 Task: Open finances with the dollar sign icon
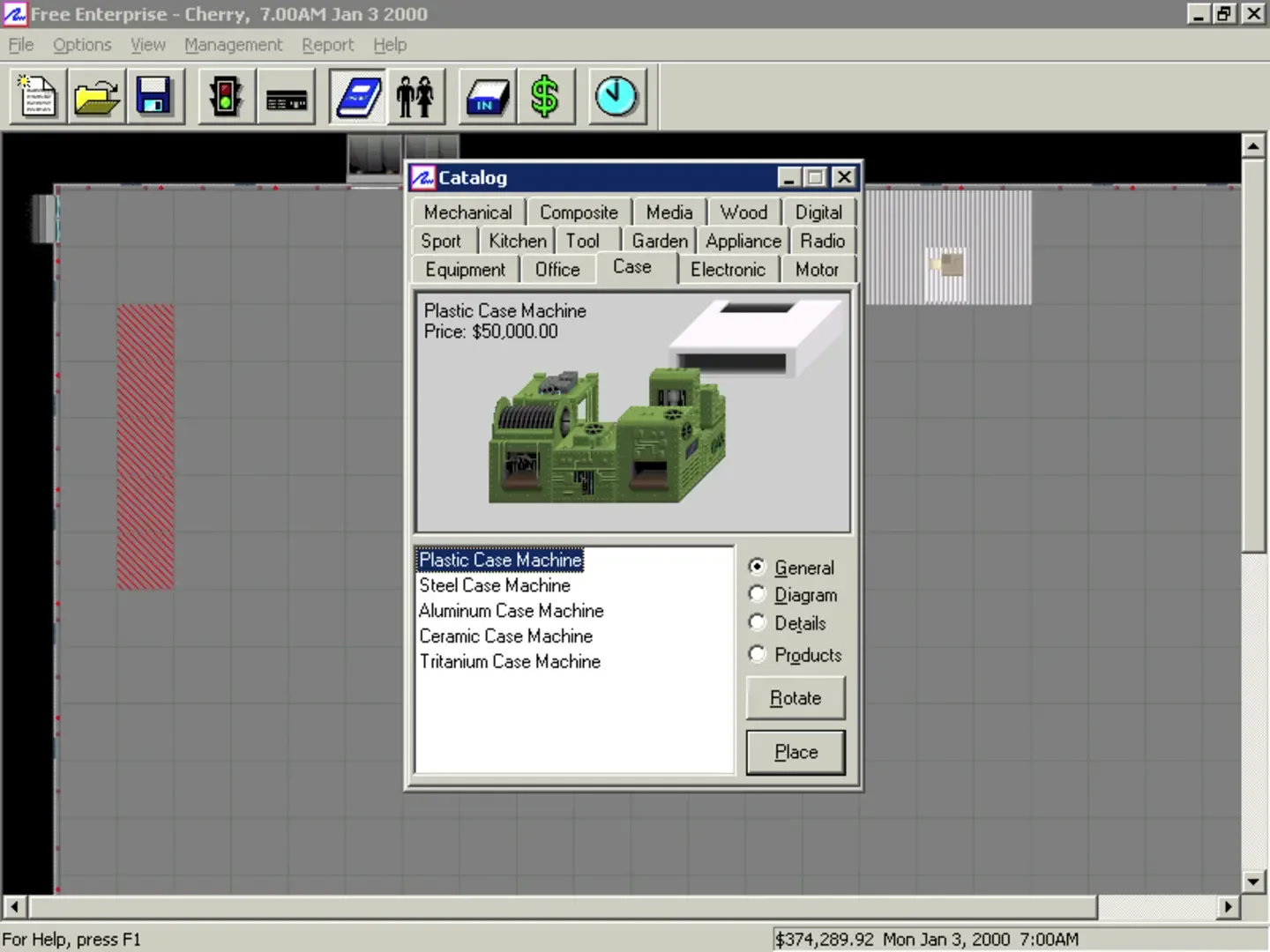(544, 96)
